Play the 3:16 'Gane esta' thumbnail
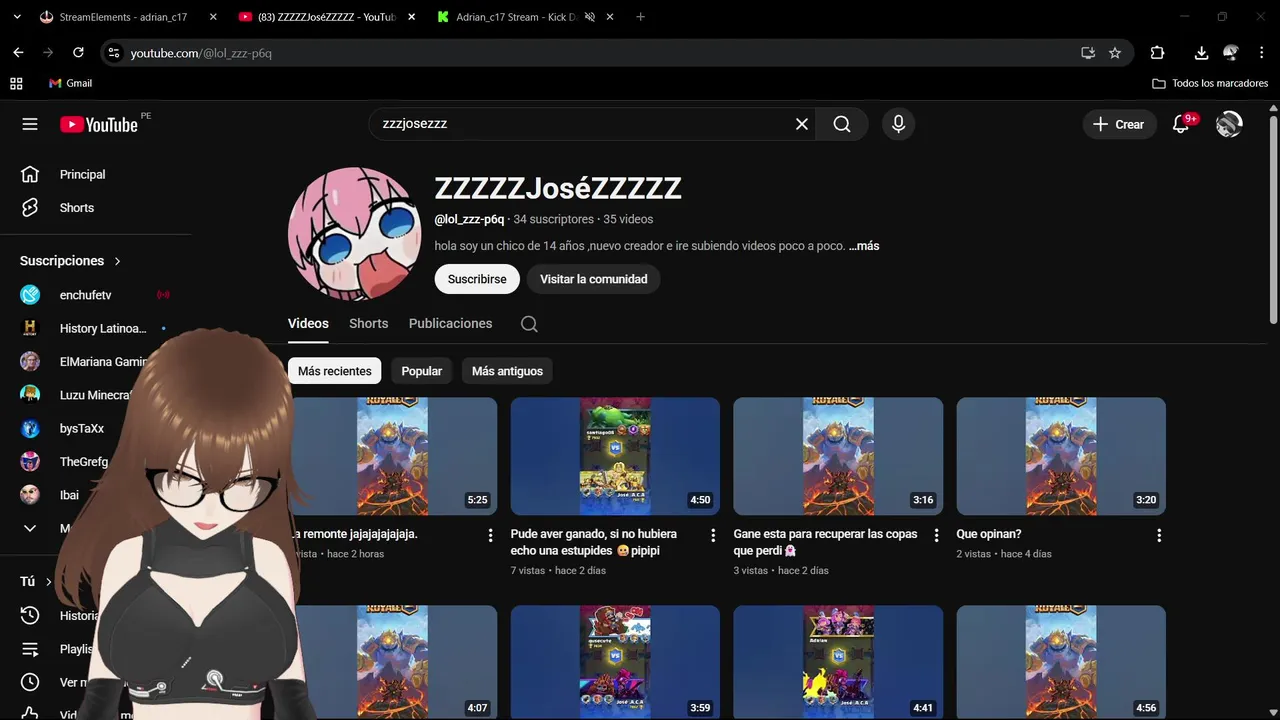The height and width of the screenshot is (720, 1280). pyautogui.click(x=838, y=456)
